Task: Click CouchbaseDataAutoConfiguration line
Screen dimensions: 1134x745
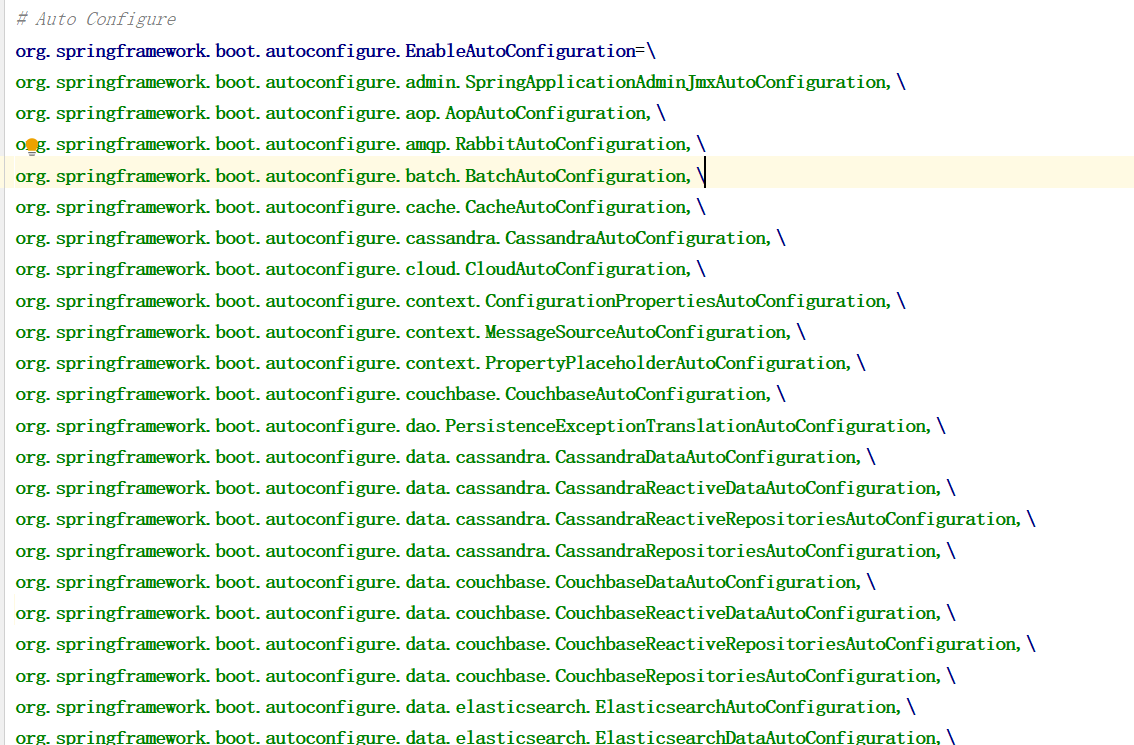Action: tap(446, 583)
